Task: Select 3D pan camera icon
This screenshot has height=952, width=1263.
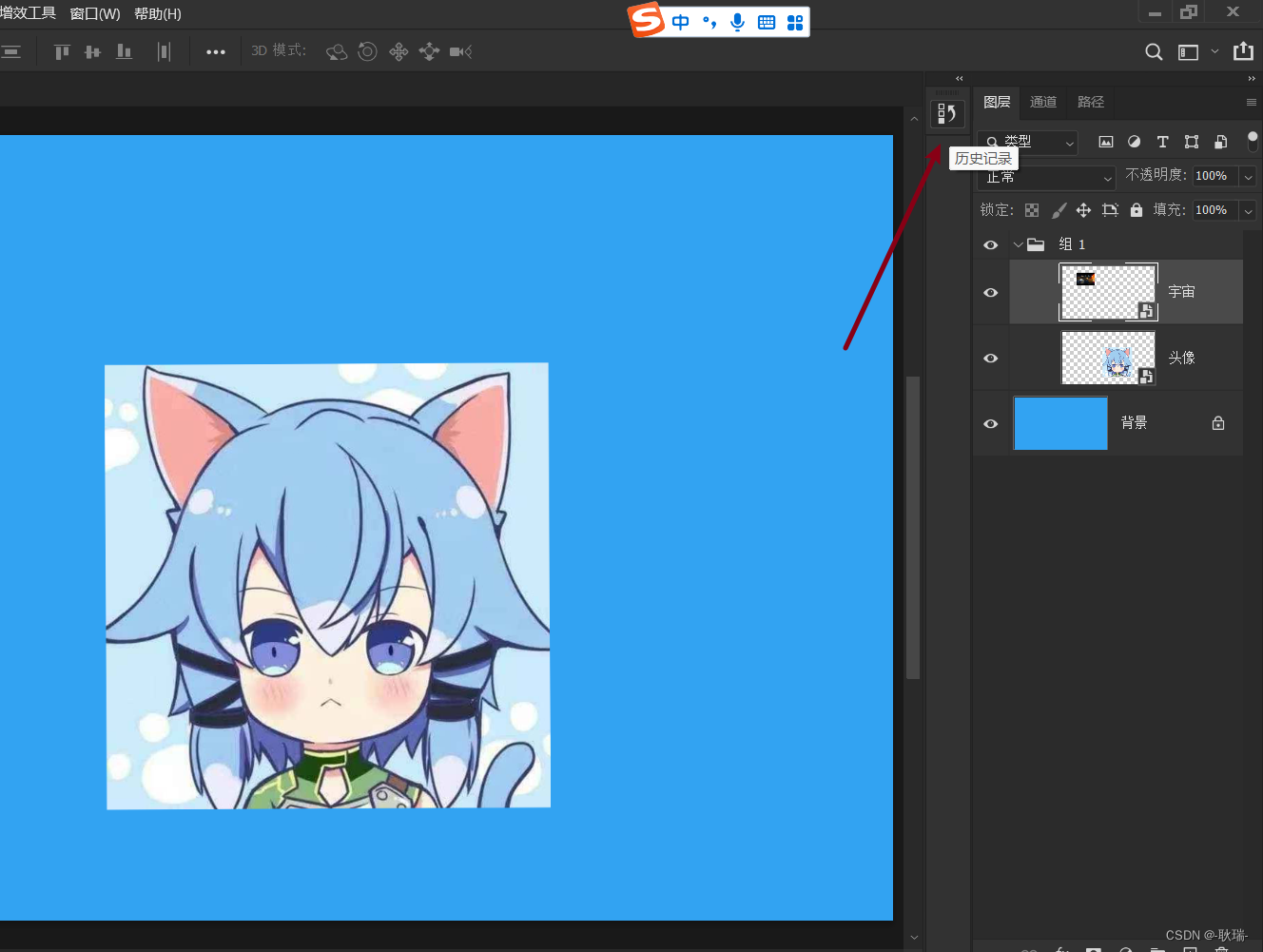Action: (398, 51)
